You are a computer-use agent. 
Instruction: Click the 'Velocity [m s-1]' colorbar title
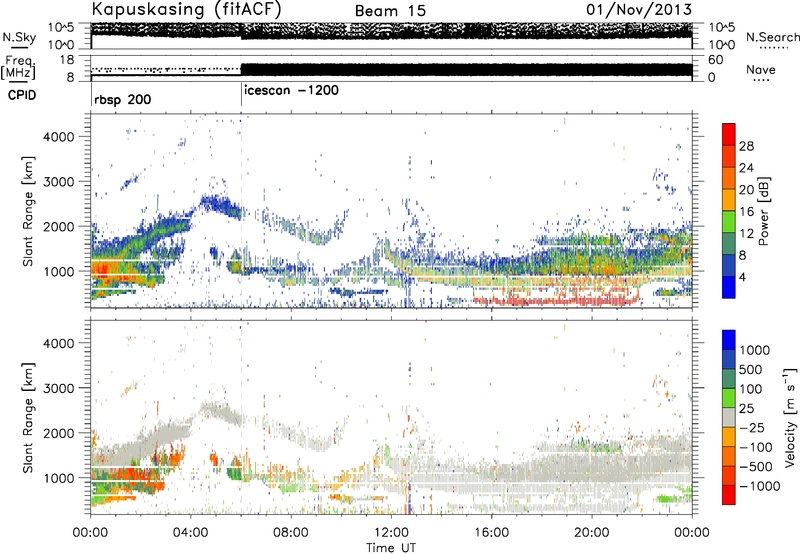(x=790, y=417)
